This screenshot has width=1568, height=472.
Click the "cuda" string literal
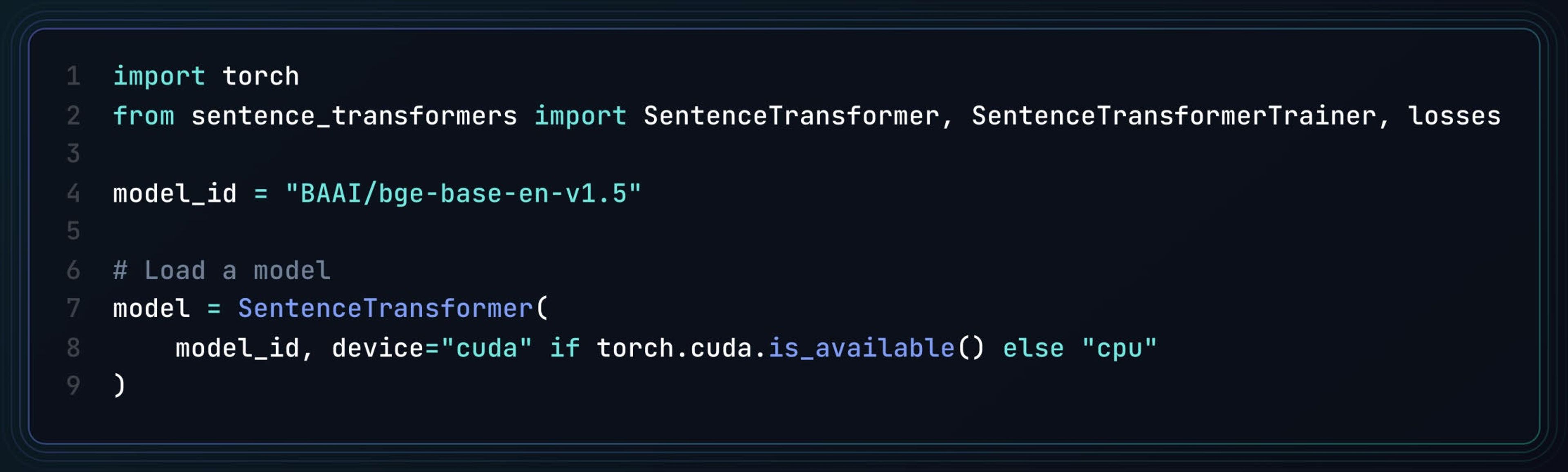pos(486,348)
